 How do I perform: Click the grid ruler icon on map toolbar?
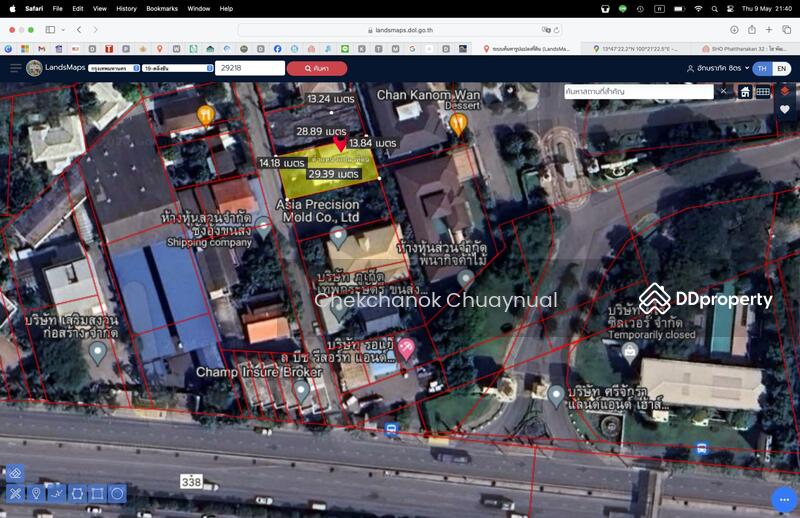tap(763, 92)
